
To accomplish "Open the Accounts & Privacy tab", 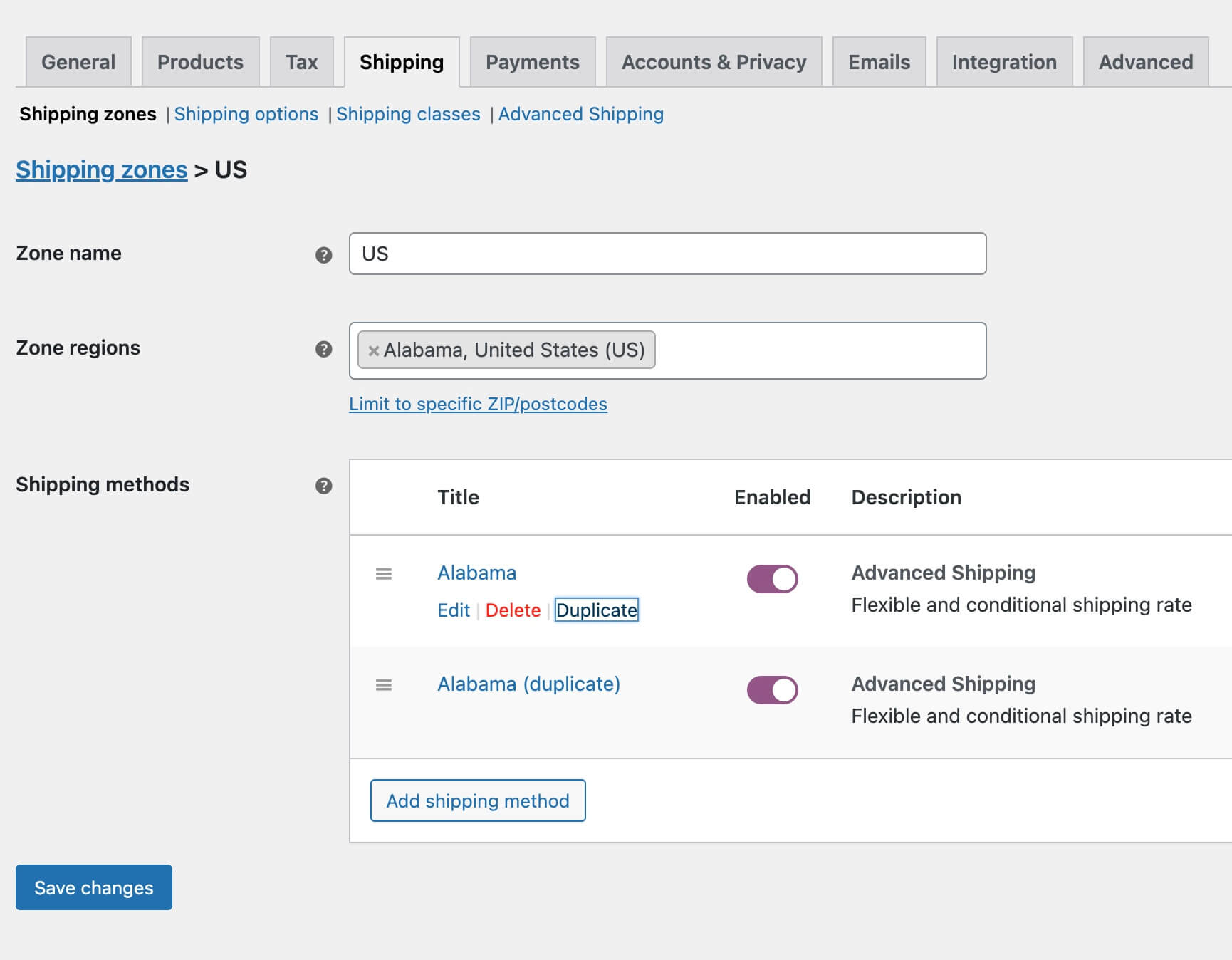I will [x=714, y=62].
